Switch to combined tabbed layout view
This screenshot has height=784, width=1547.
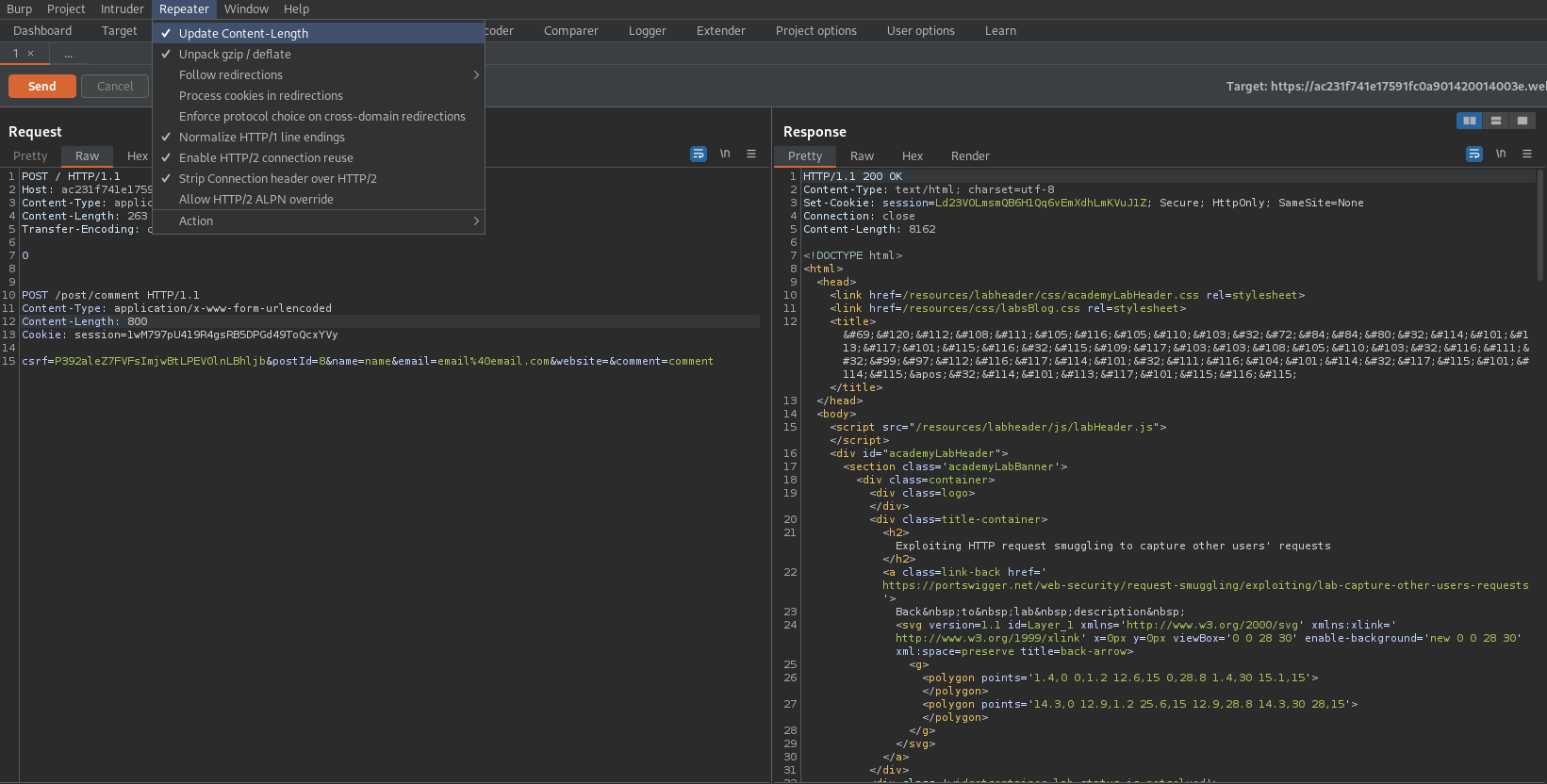1522,121
